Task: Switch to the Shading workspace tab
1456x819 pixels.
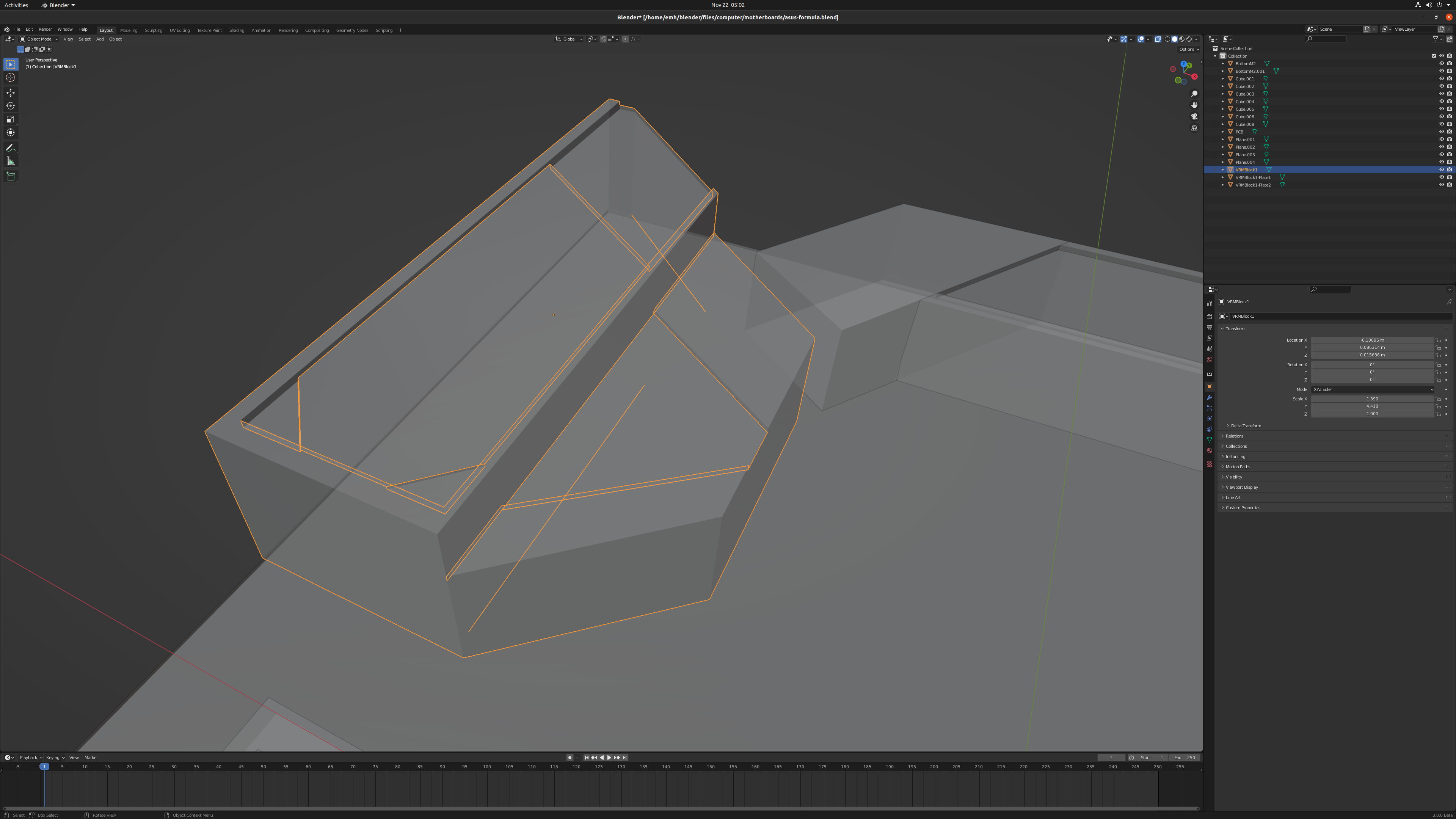Action: (237, 30)
